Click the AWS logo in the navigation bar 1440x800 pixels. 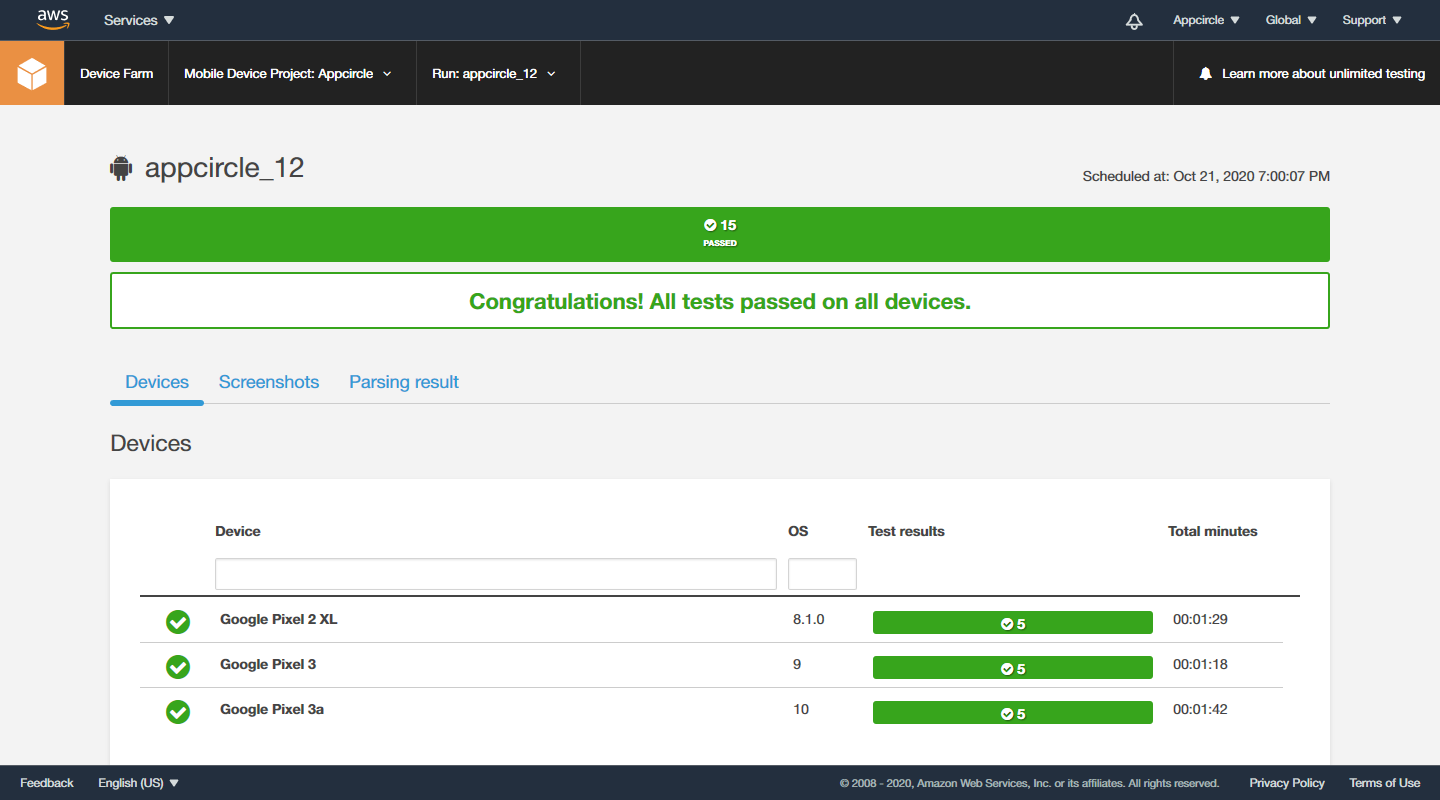point(52,19)
